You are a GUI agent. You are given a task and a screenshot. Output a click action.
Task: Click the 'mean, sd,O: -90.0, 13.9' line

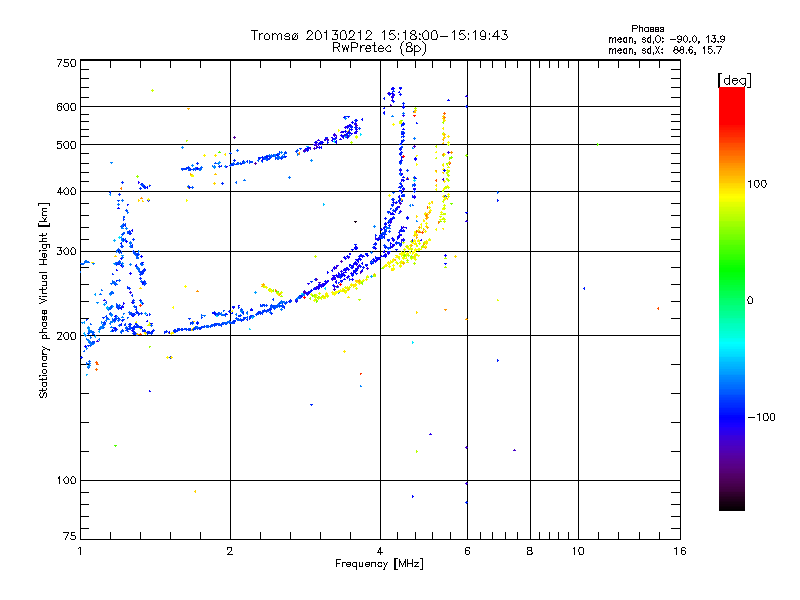[666, 39]
